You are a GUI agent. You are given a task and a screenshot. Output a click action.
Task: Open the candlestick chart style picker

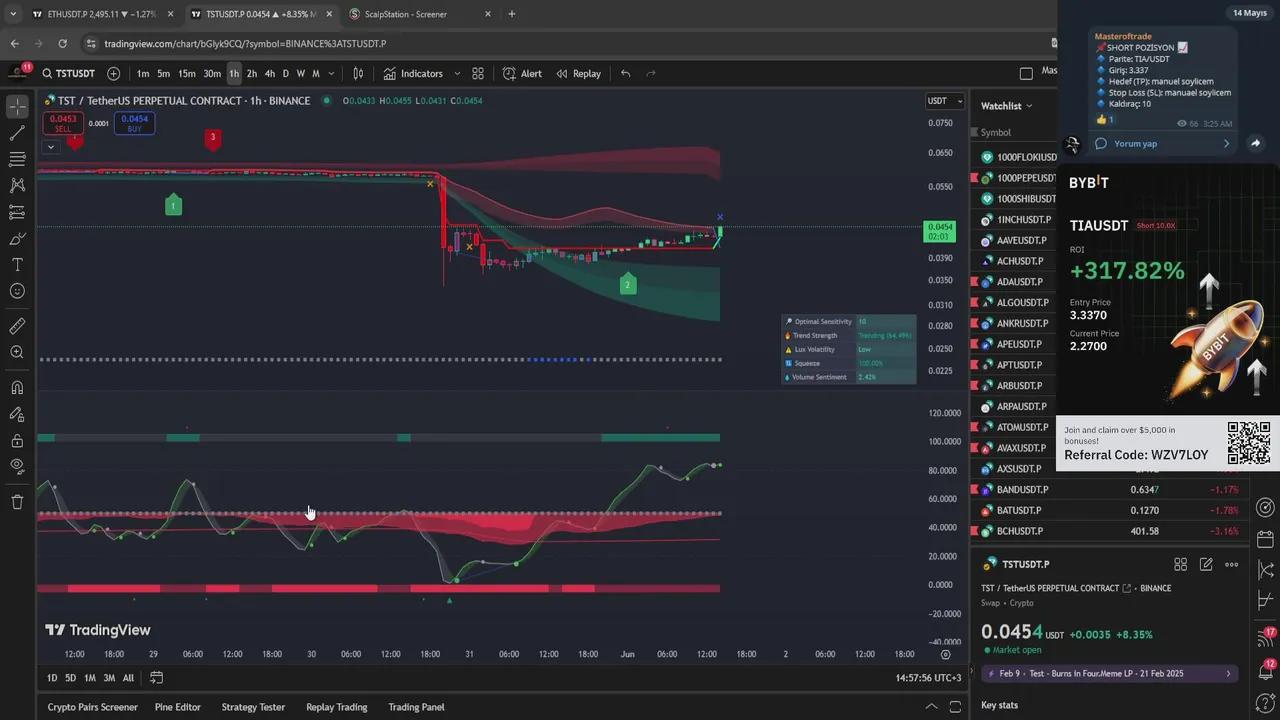[358, 73]
